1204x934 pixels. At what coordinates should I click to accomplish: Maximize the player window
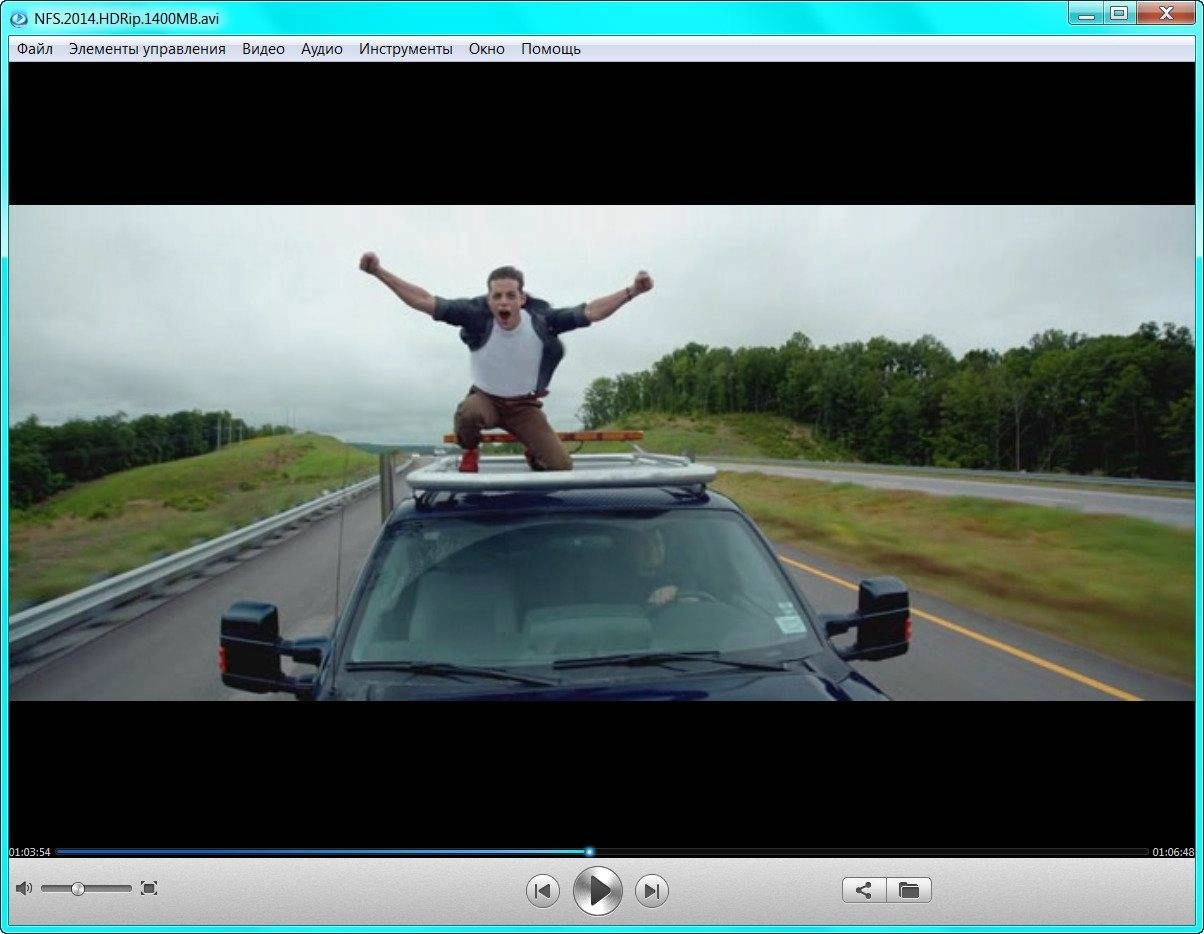click(1118, 13)
